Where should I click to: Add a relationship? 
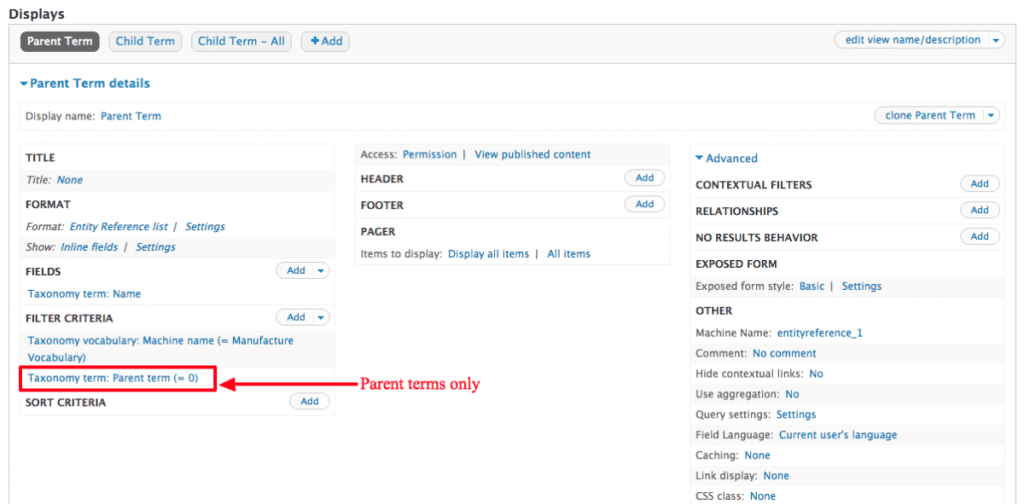979,210
